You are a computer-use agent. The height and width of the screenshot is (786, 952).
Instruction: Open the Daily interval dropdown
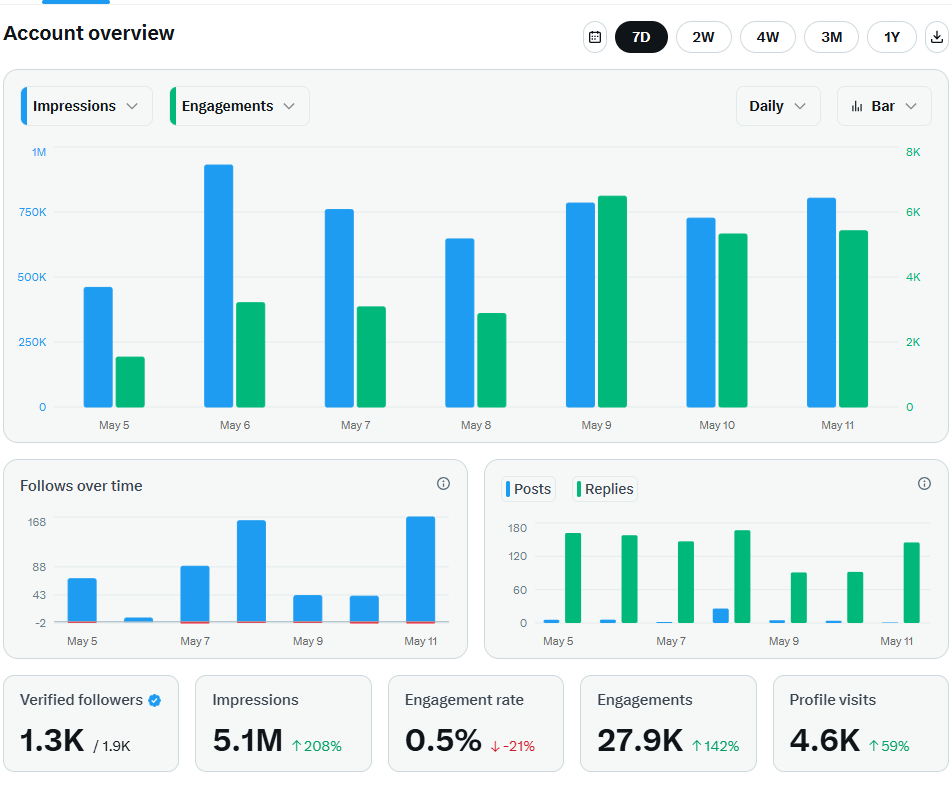point(778,106)
